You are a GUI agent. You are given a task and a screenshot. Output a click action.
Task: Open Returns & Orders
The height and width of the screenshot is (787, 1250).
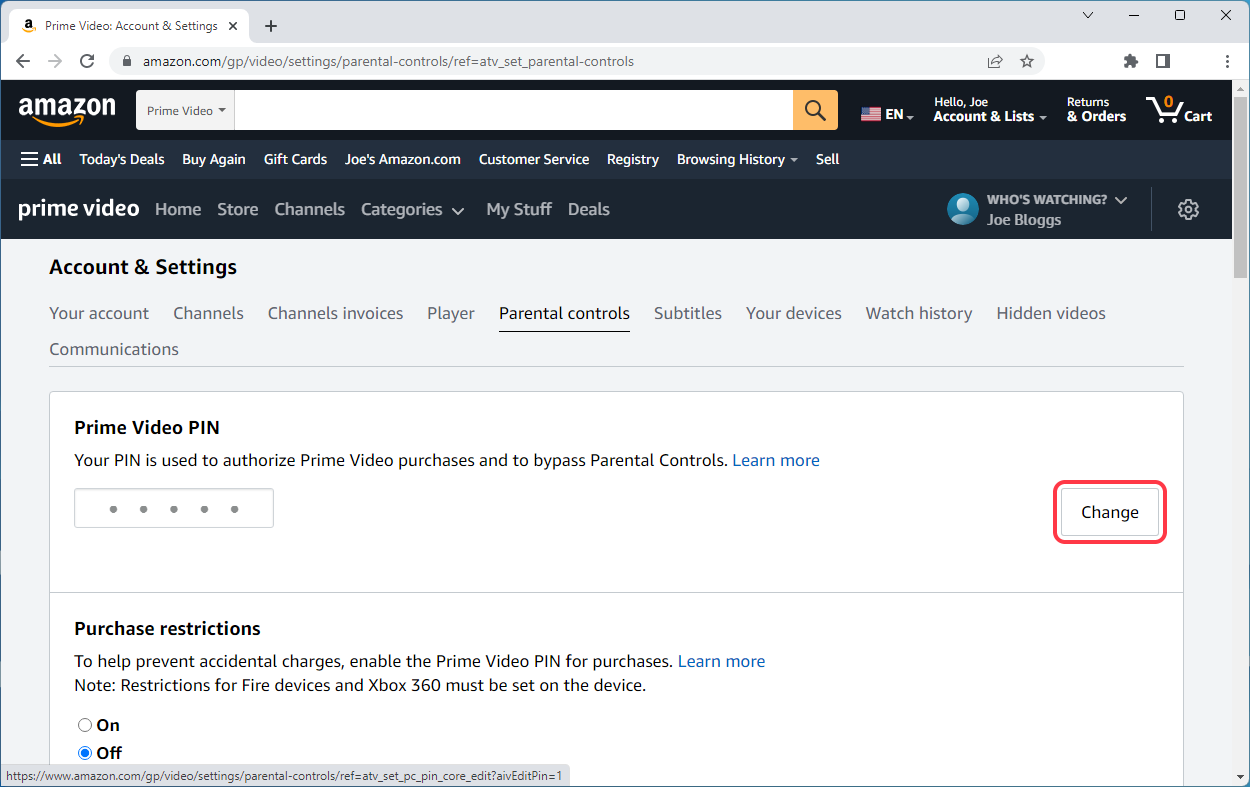[1096, 110]
